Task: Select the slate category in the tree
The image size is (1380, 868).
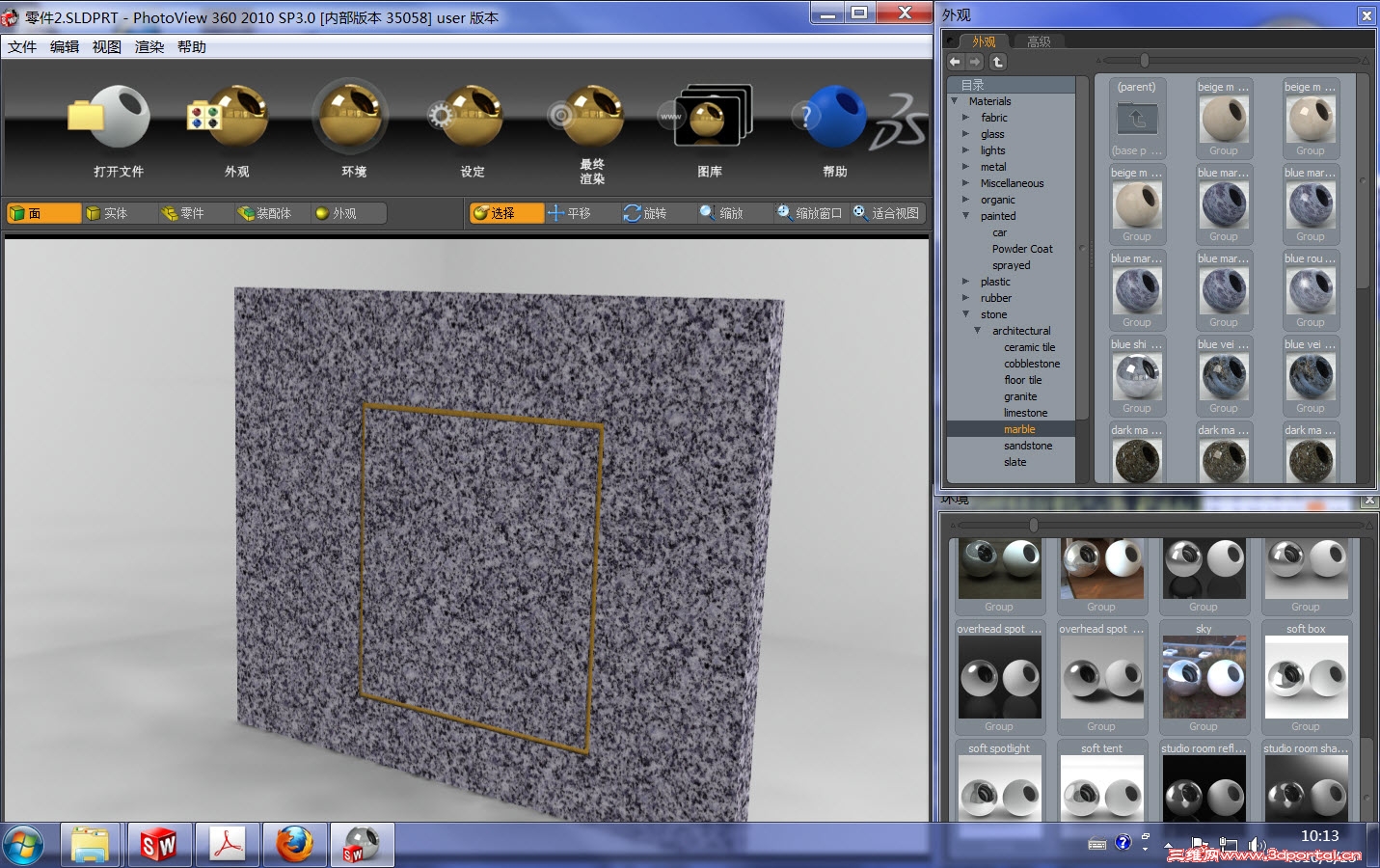Action: pos(1015,462)
